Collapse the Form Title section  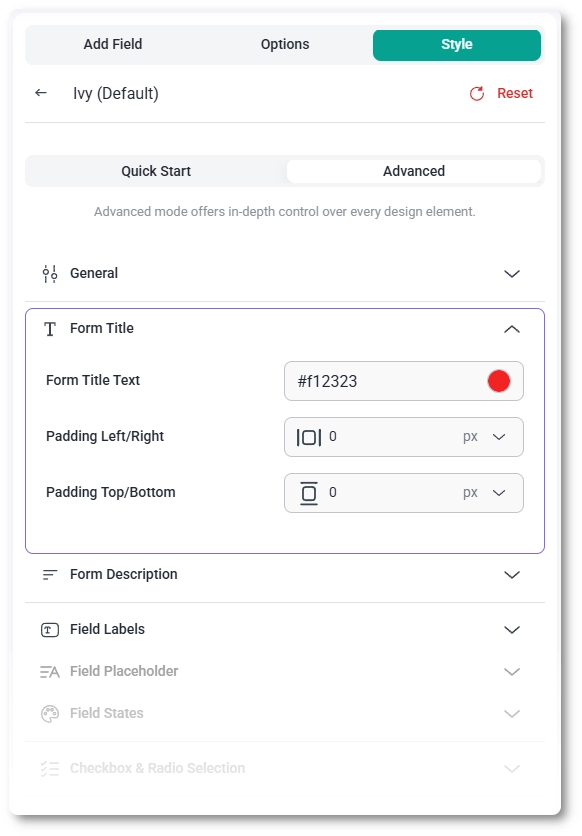511,328
